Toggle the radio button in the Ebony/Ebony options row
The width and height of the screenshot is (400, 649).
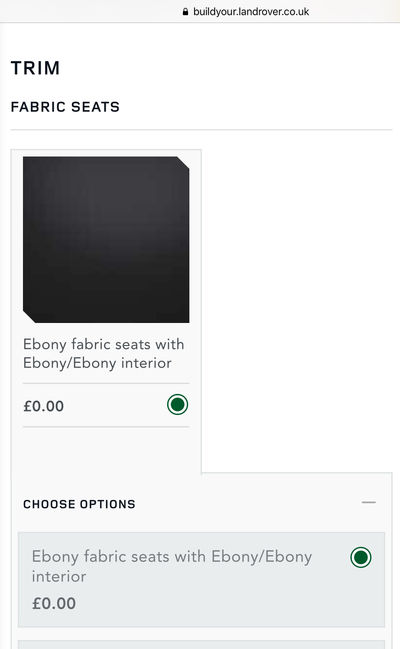click(361, 557)
